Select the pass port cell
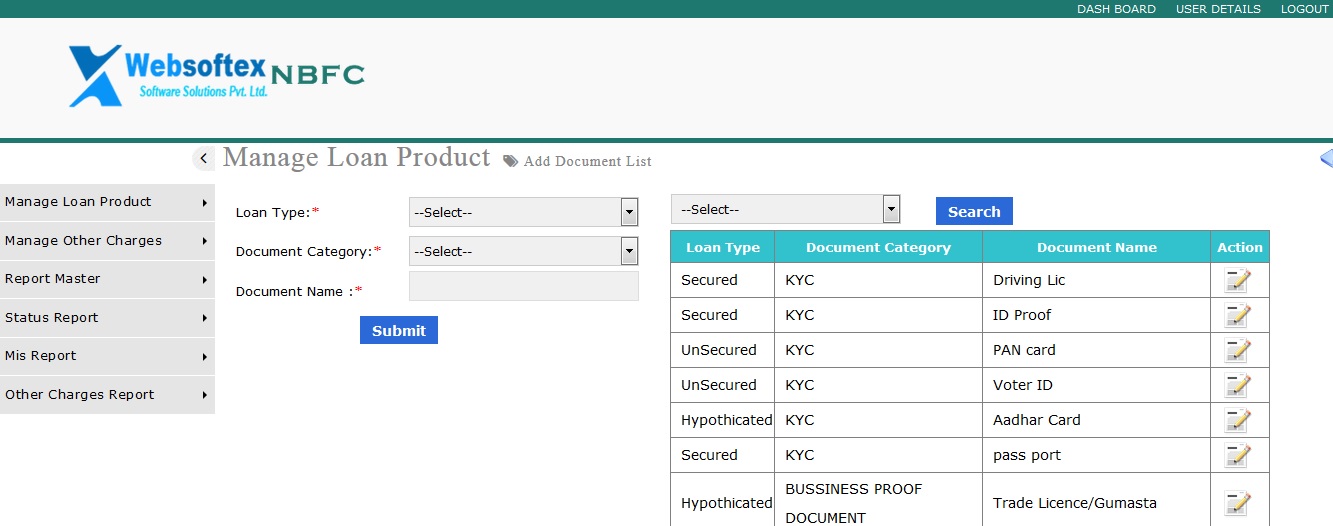 point(1097,455)
